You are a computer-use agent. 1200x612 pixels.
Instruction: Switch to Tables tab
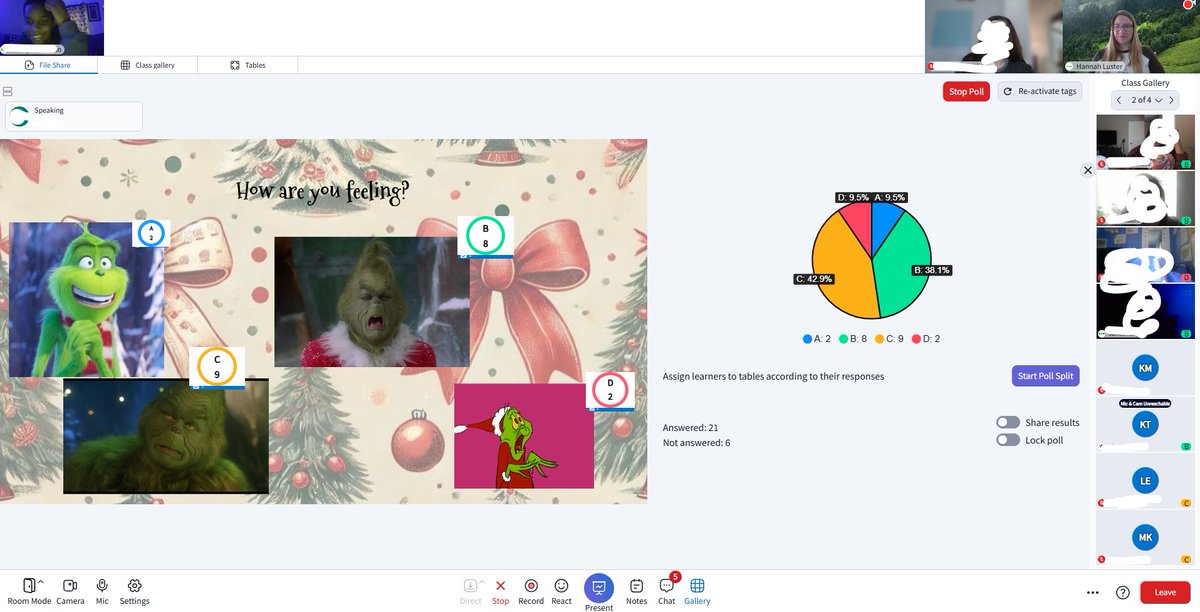(248, 65)
